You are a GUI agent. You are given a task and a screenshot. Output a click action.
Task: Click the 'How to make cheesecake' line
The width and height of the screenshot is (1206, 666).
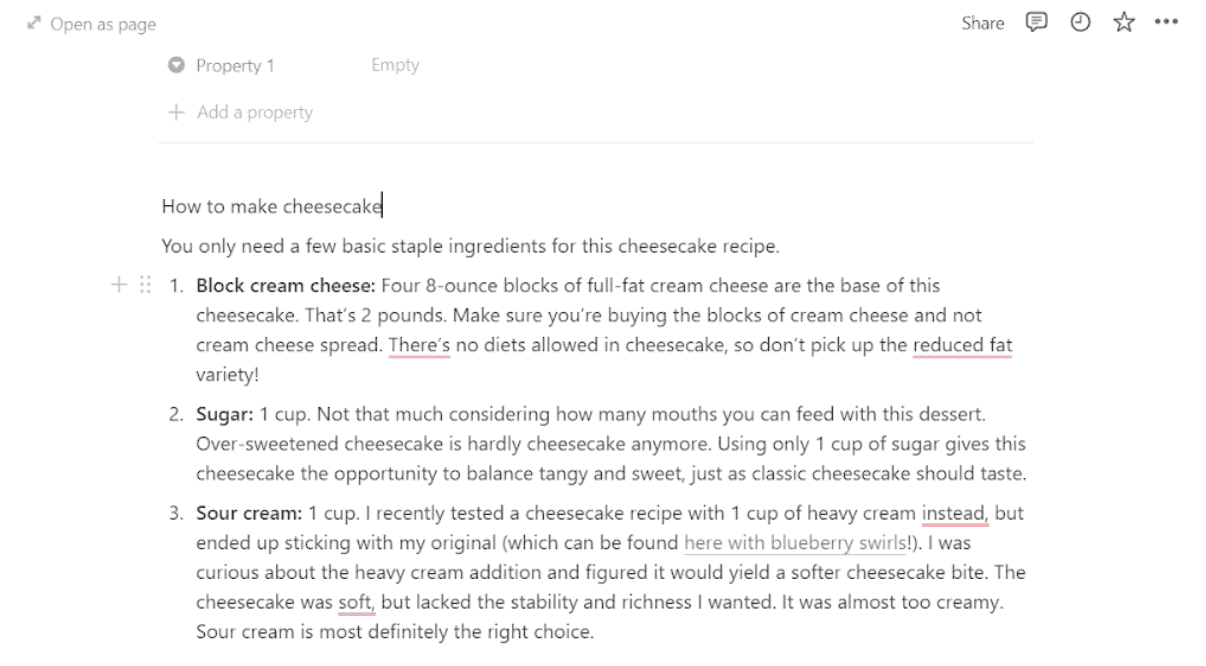(x=271, y=207)
